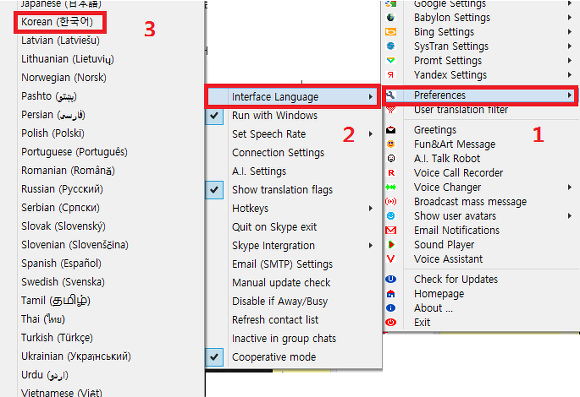580x397 pixels.
Task: Click the Greetings envelope icon
Action: click(391, 130)
